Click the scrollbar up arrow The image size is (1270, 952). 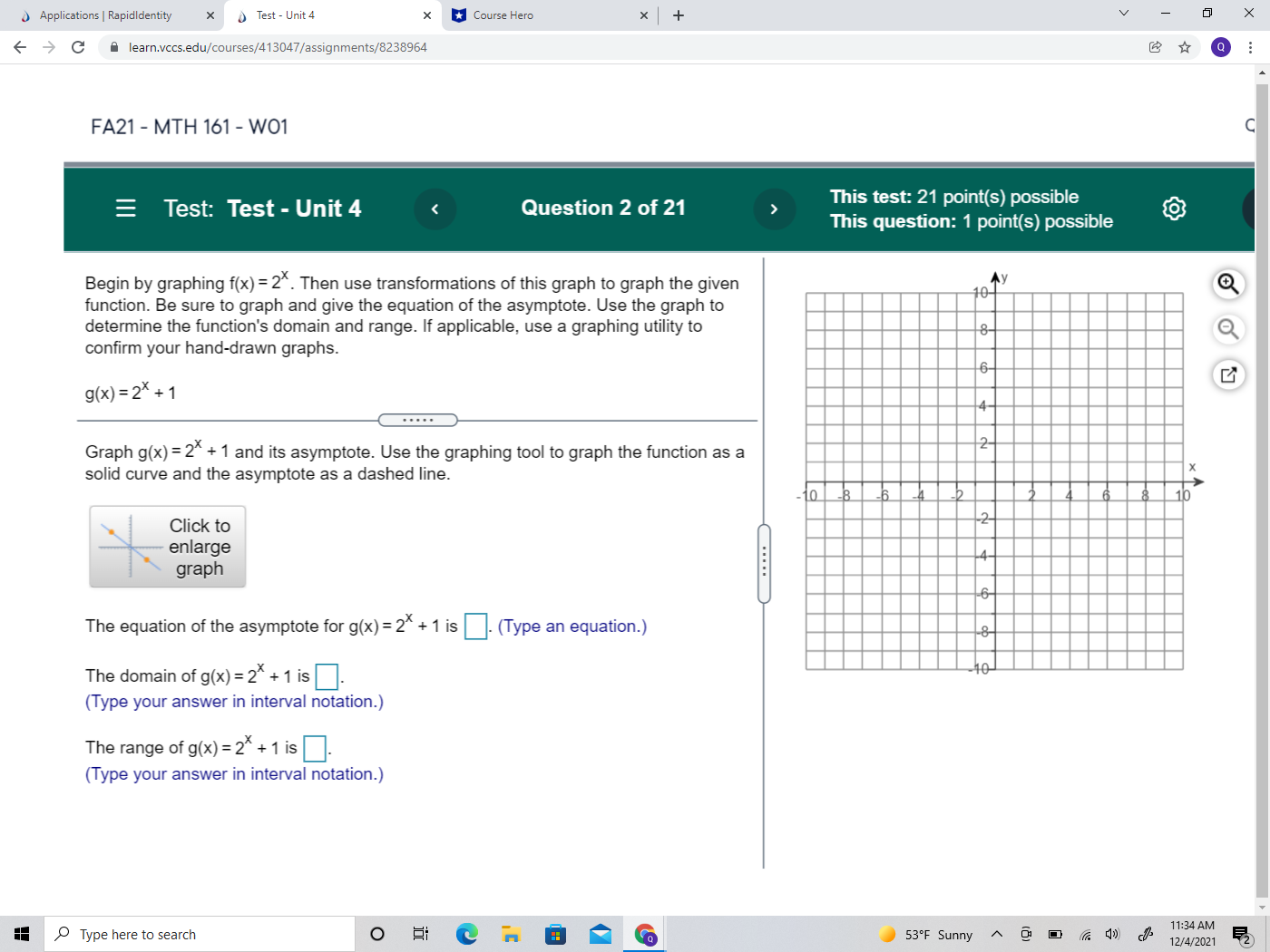pyautogui.click(x=1262, y=73)
